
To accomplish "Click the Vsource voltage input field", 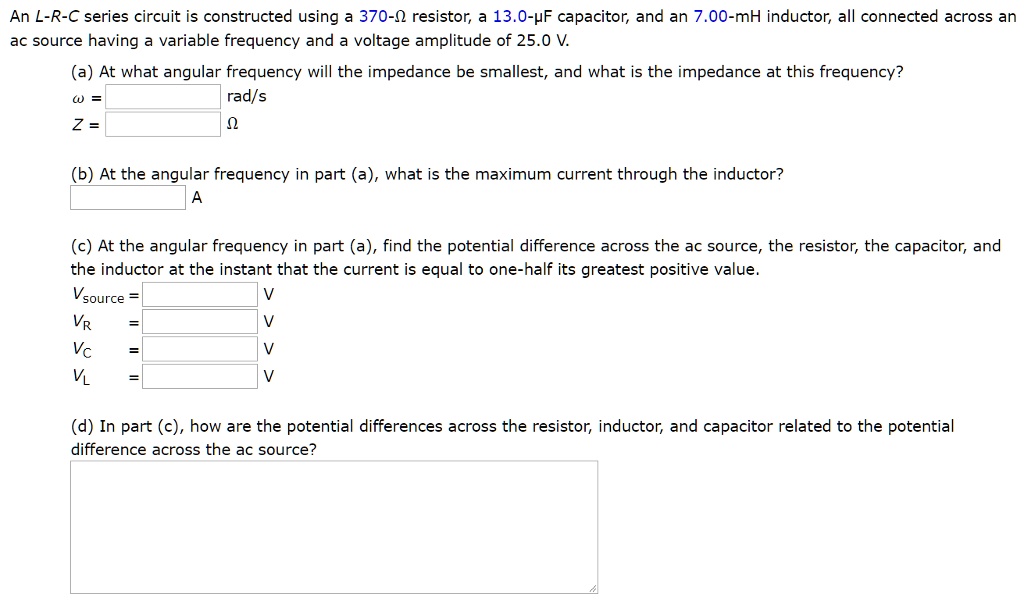I will pyautogui.click(x=200, y=295).
